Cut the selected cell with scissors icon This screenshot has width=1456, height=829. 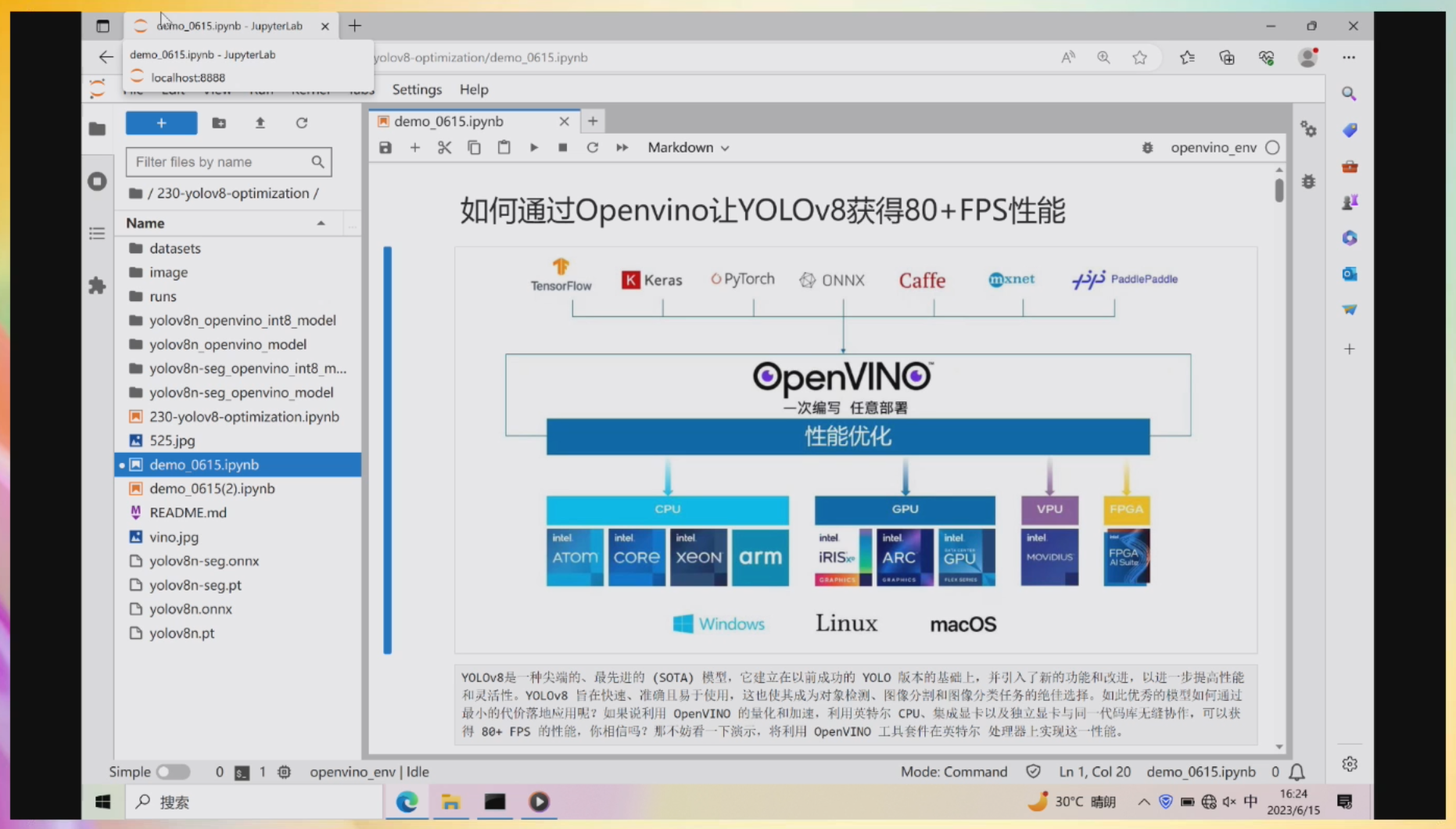[444, 148]
